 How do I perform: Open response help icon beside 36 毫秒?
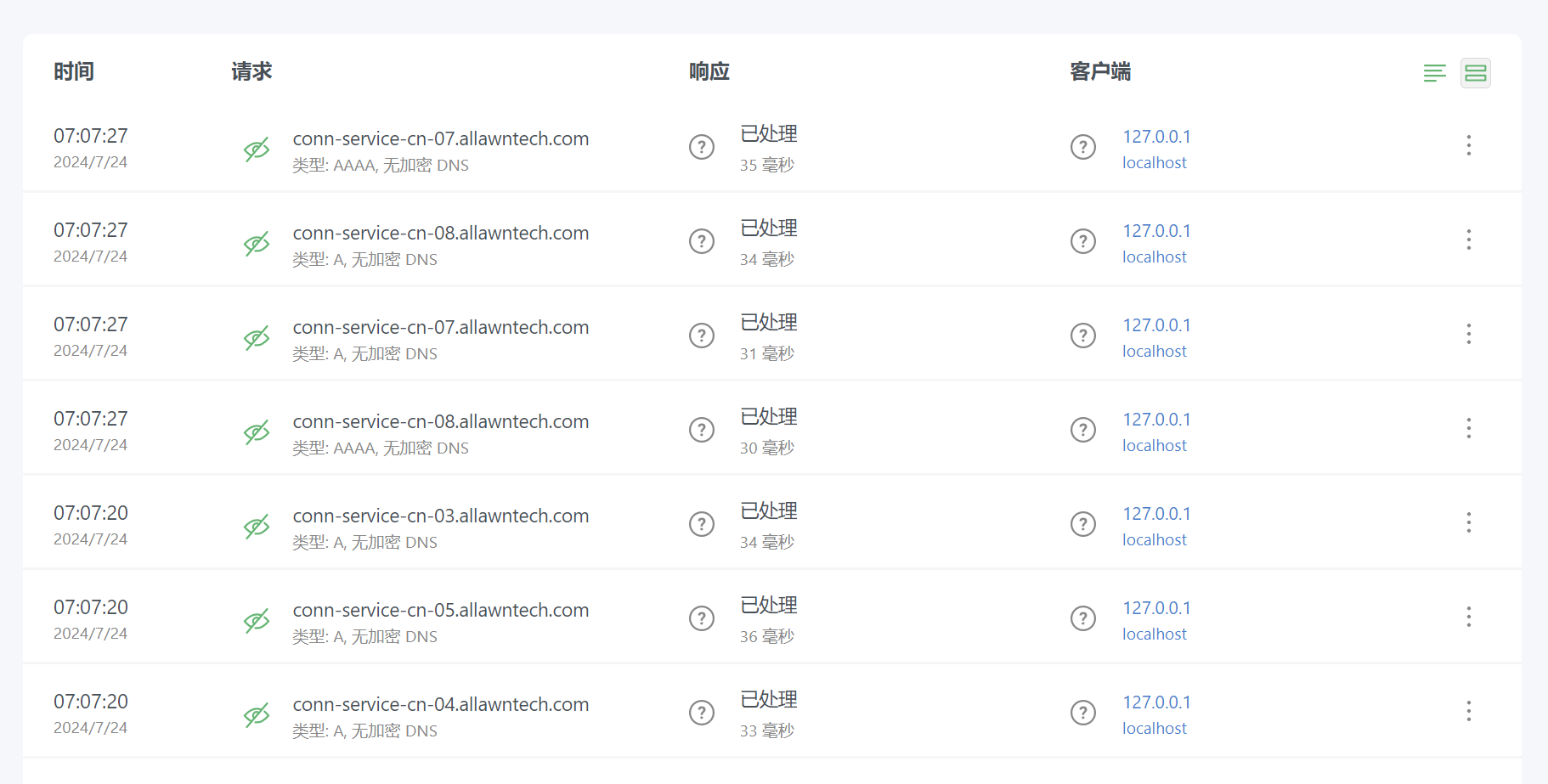point(702,618)
